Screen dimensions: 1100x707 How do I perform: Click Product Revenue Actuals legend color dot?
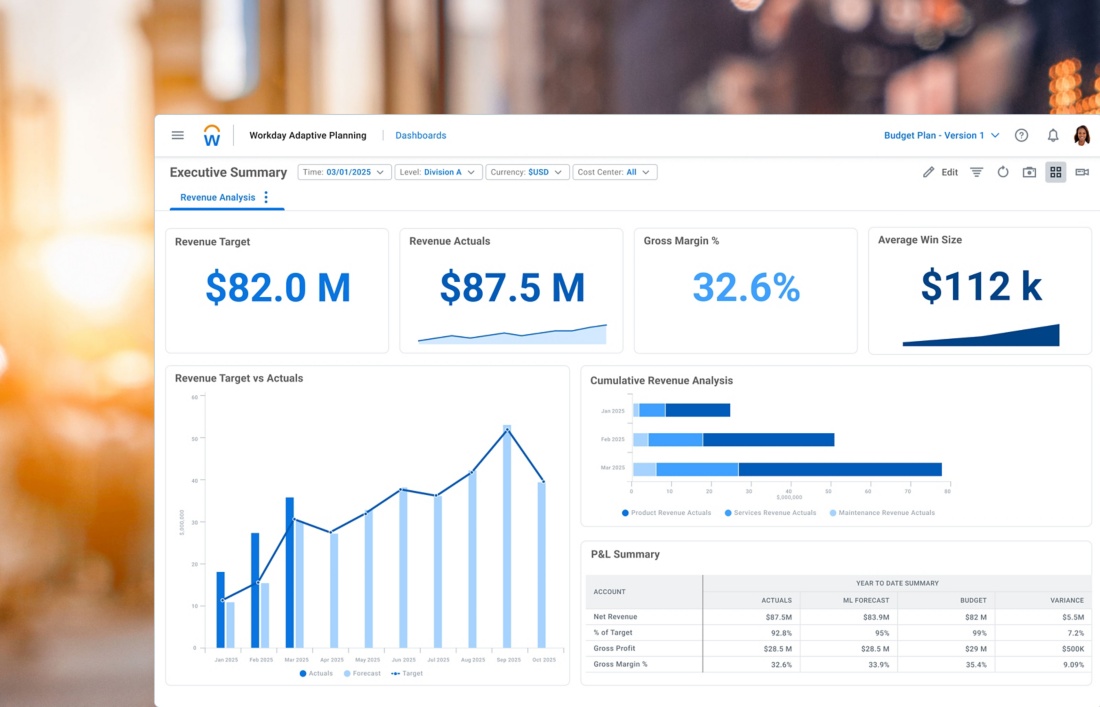(625, 513)
